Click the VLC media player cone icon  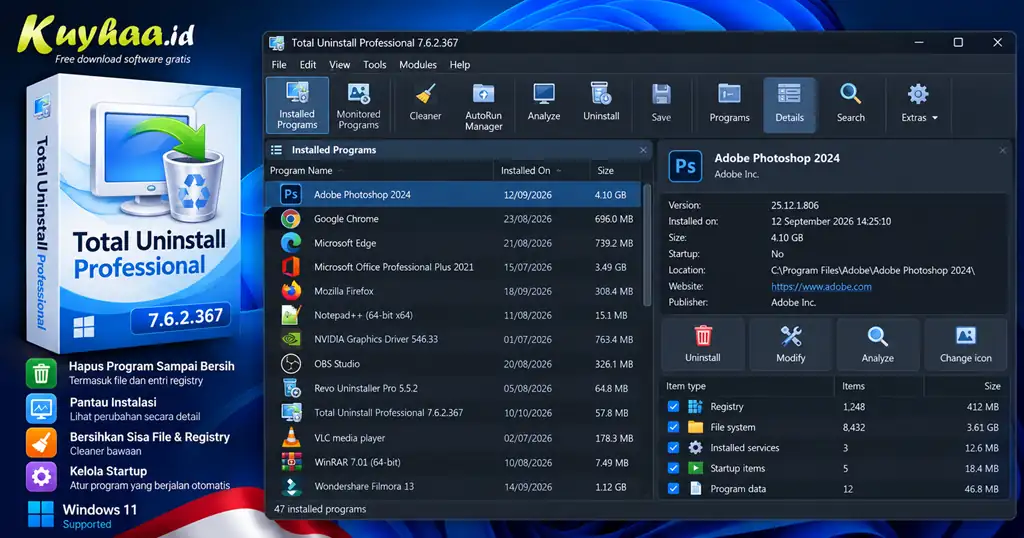[291, 437]
